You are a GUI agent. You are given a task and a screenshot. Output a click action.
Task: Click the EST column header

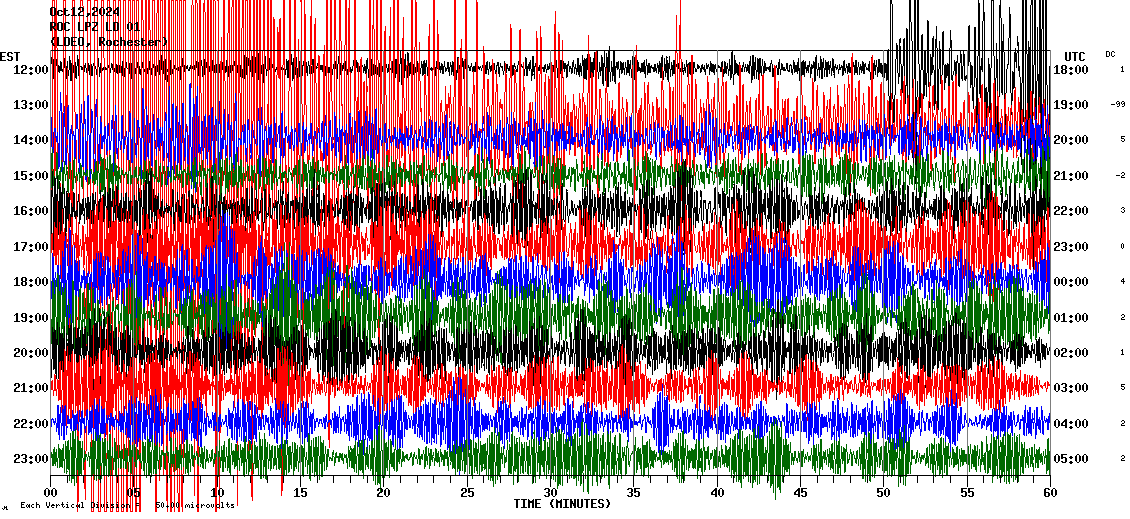pos(11,56)
